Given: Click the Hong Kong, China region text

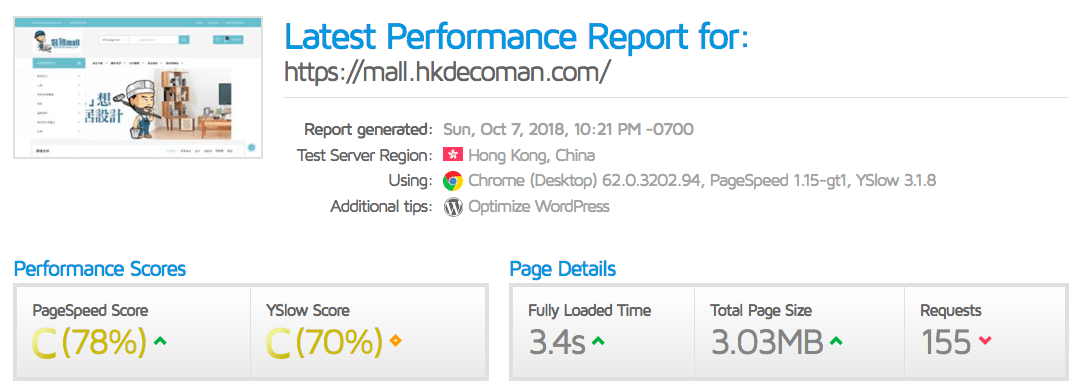Looking at the screenshot, I should tap(532, 155).
